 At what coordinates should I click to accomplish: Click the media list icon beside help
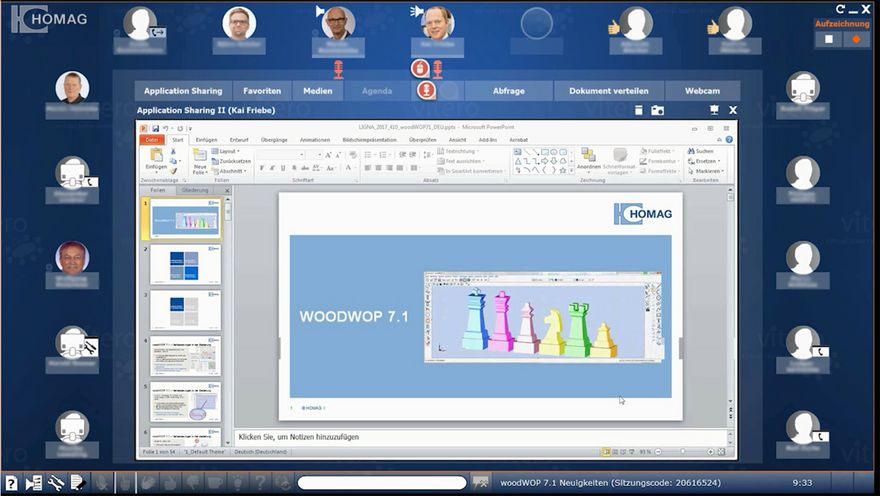[x=33, y=483]
